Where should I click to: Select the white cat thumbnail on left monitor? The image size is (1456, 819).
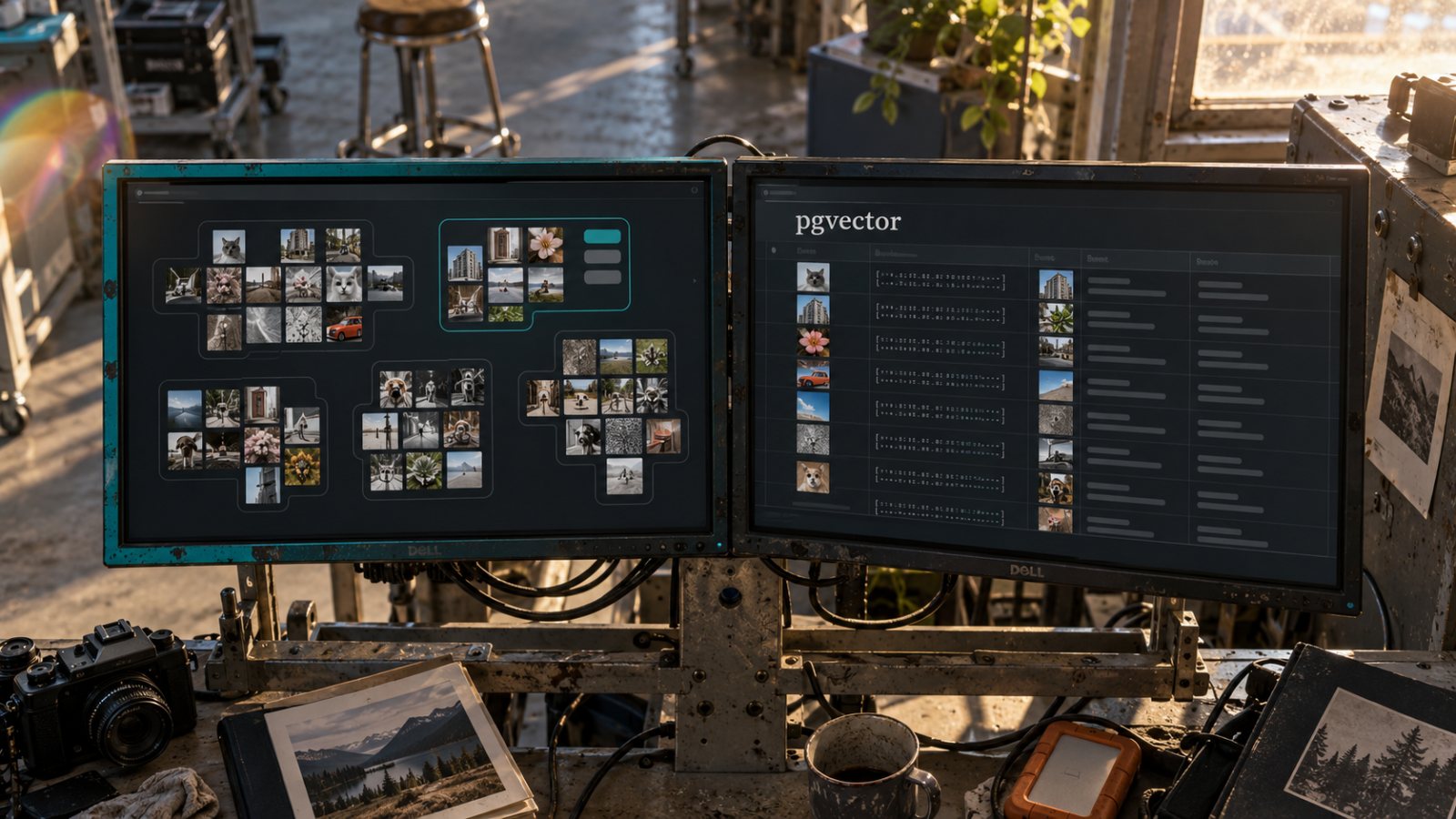point(344,284)
